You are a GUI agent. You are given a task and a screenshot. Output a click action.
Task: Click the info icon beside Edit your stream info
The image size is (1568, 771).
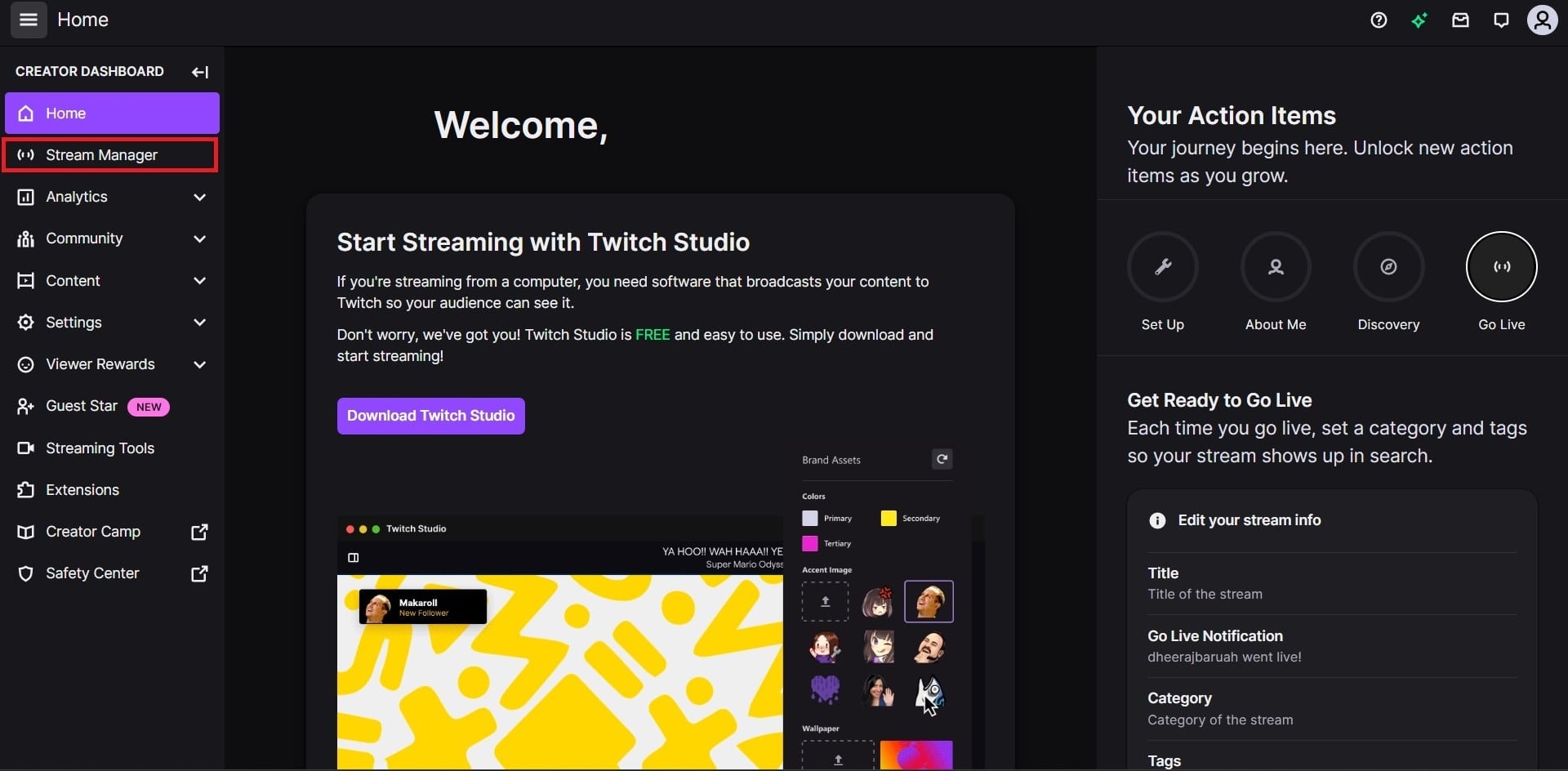coord(1157,521)
